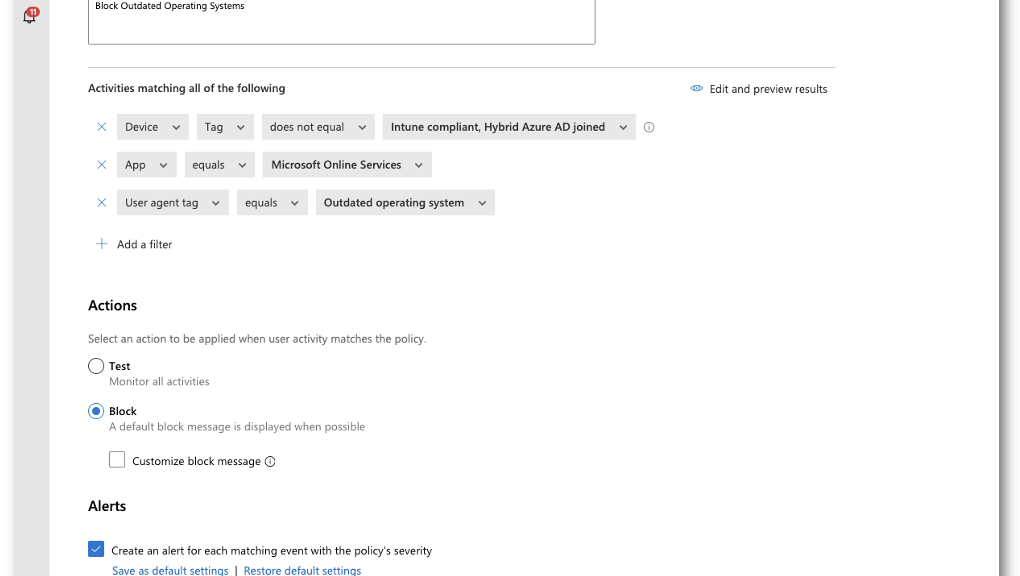Click Restore default settings link
The width and height of the screenshot is (1020, 576).
302,570
